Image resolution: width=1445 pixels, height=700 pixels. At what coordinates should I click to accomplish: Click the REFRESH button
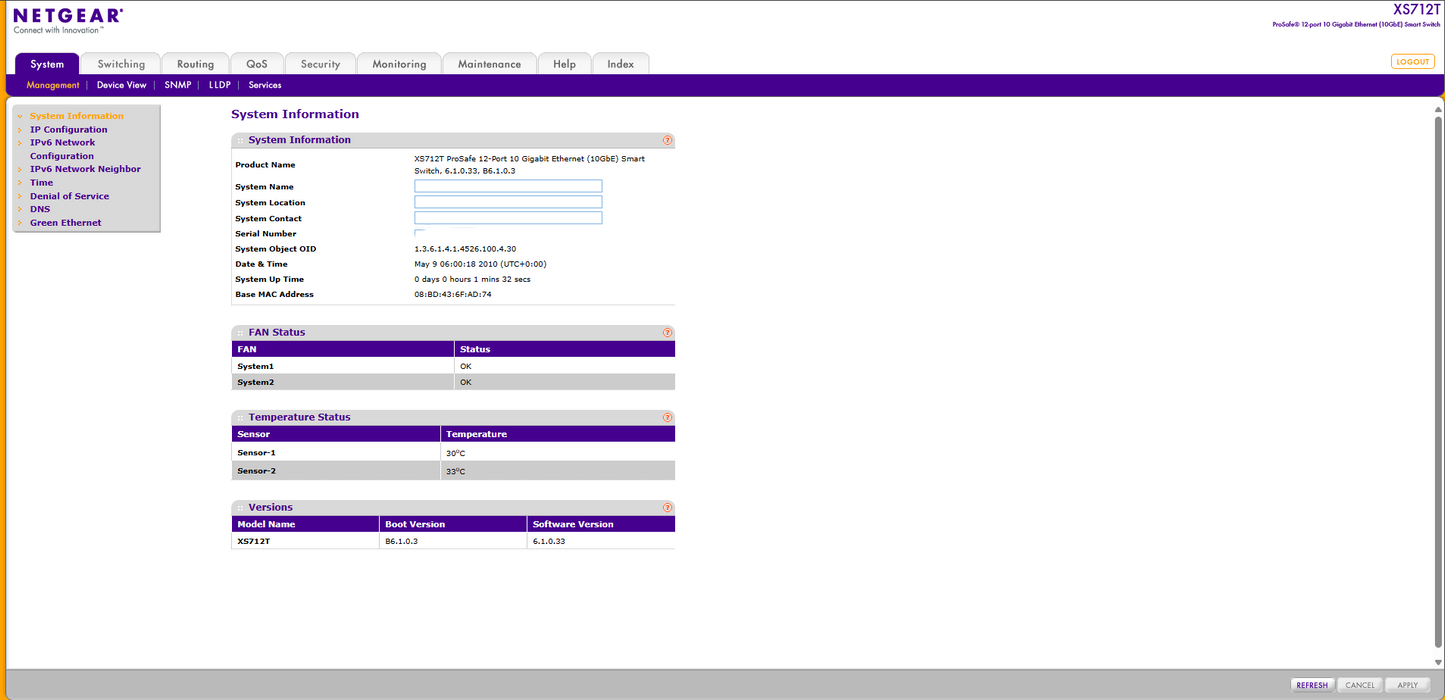coord(1312,685)
